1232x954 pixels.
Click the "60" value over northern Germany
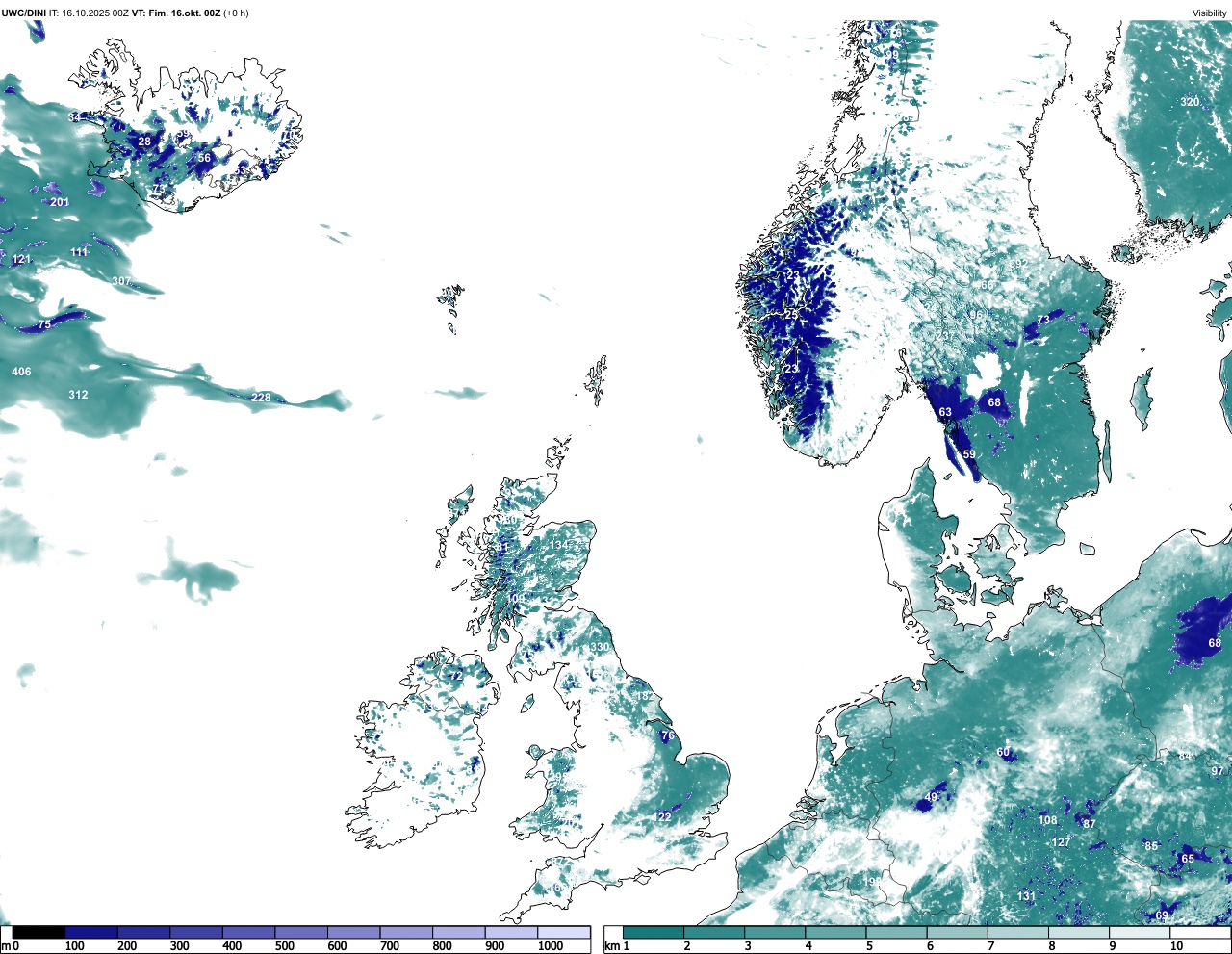click(1003, 753)
